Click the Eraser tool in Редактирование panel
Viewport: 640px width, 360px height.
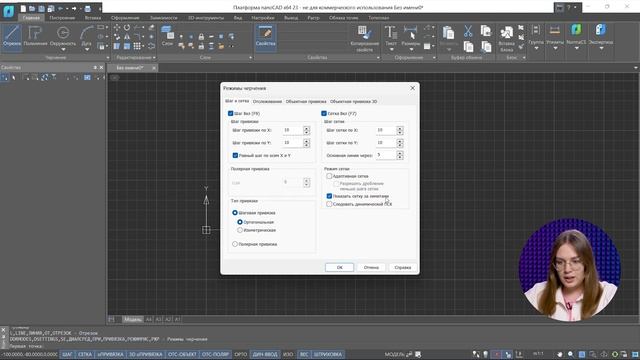click(x=152, y=28)
